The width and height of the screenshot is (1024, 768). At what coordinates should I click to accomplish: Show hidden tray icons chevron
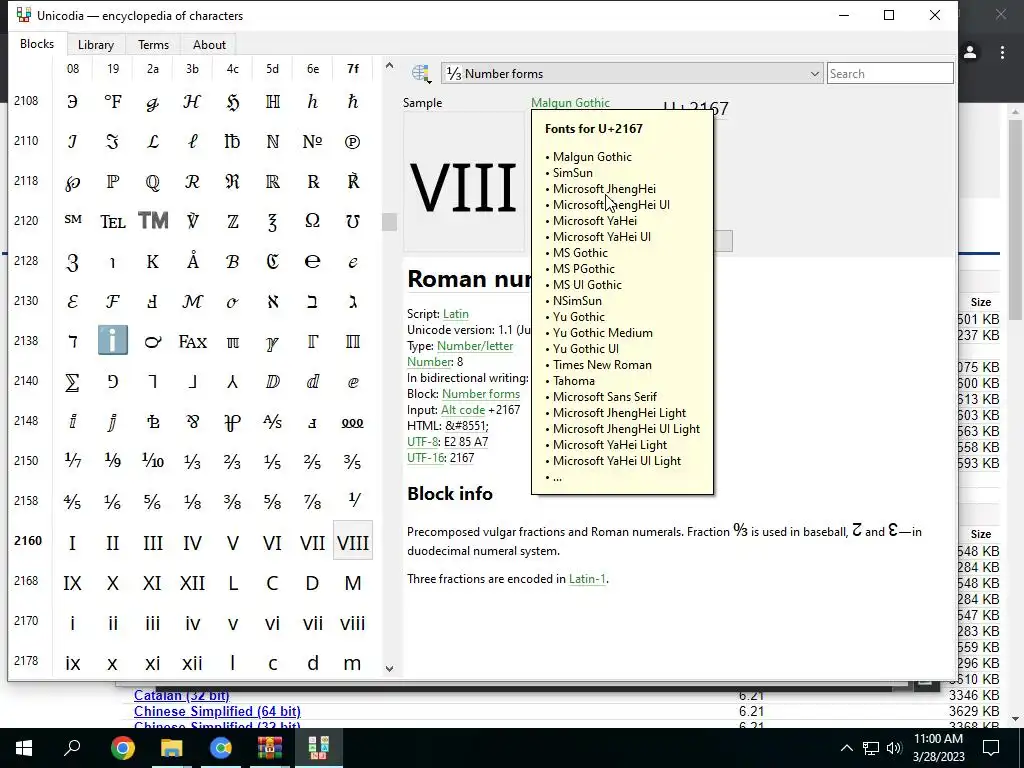tap(846, 748)
